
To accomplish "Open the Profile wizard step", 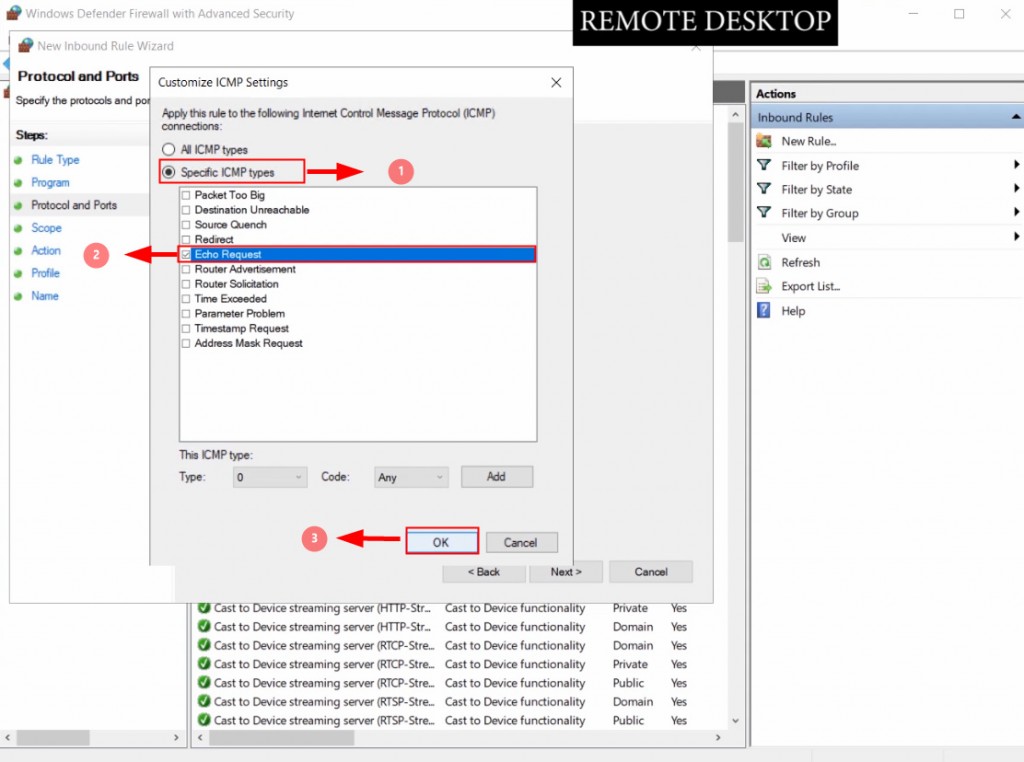I will tap(45, 274).
